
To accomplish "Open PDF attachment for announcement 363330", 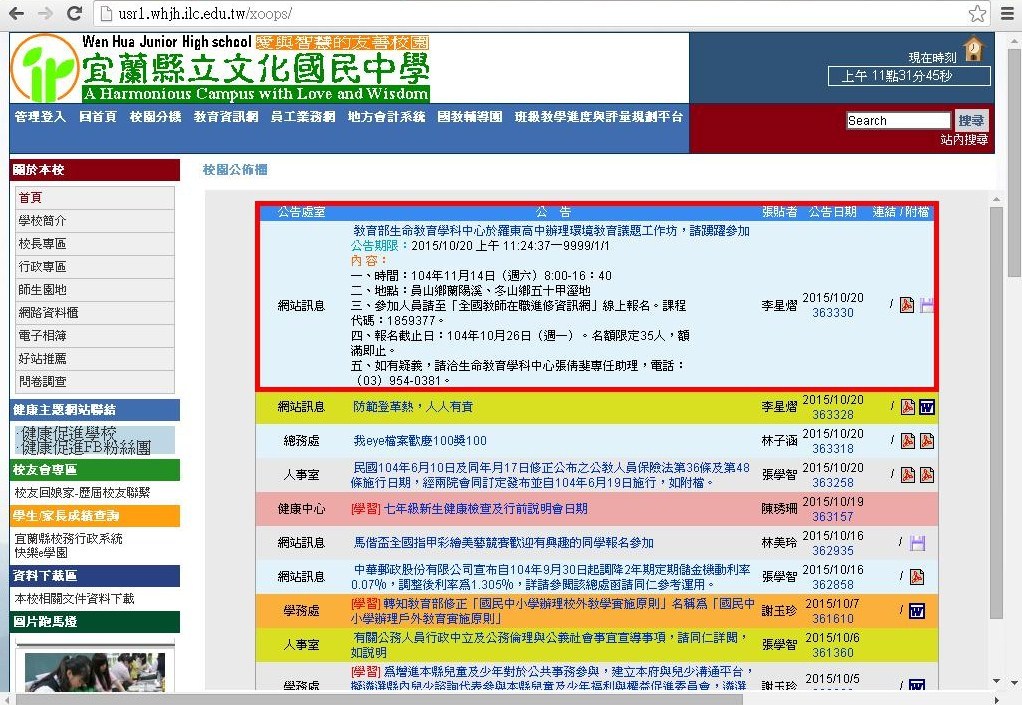I will click(907, 305).
